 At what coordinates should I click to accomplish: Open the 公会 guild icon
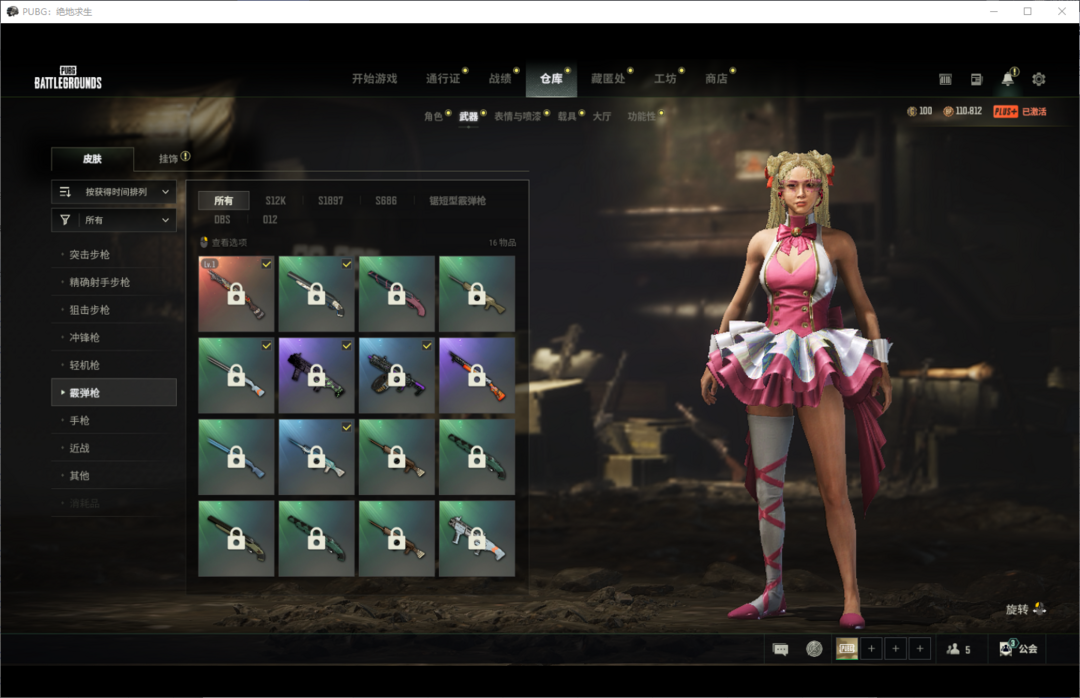coord(1018,648)
